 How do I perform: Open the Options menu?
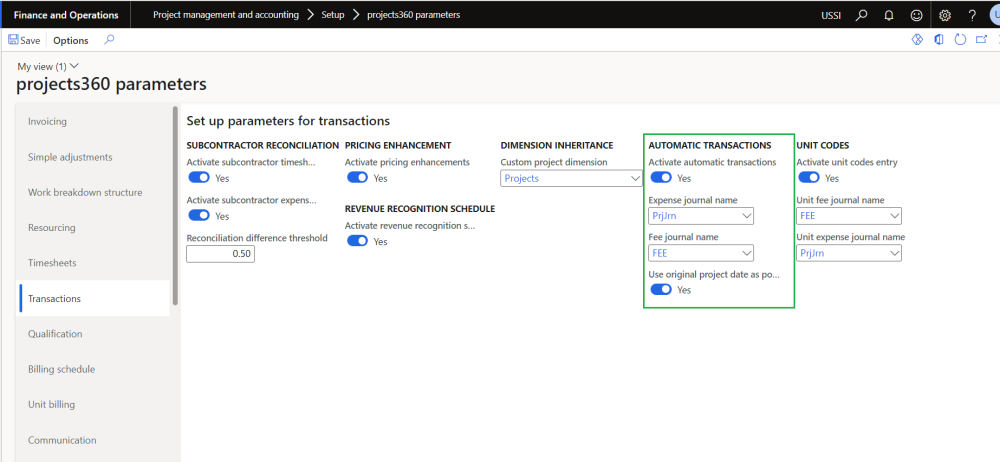(71, 41)
